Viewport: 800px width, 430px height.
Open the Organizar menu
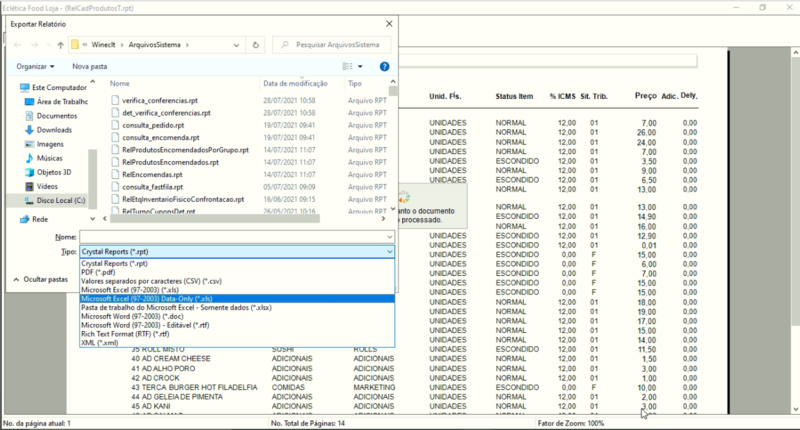[35, 66]
